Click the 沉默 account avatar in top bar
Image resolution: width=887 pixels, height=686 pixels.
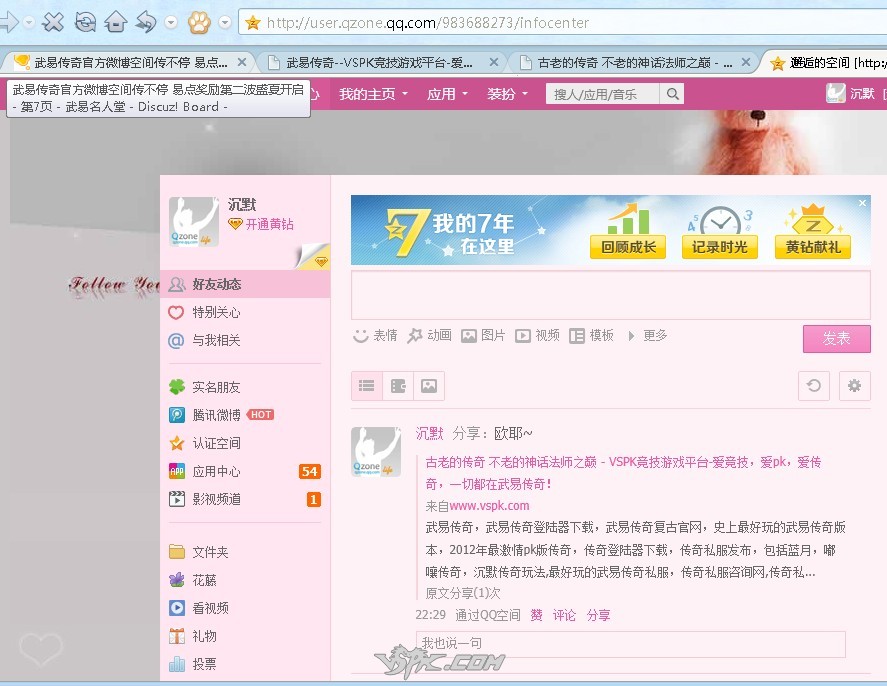click(836, 93)
